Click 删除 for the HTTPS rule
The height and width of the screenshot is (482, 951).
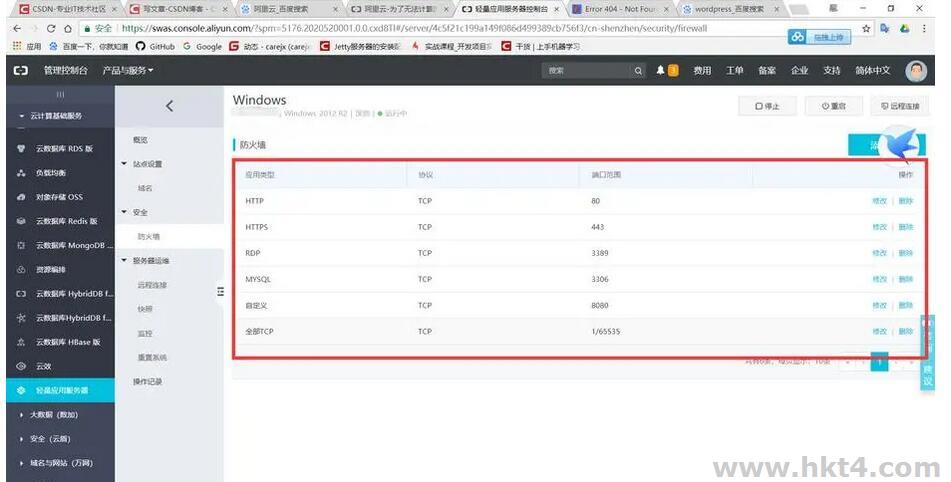pos(906,227)
